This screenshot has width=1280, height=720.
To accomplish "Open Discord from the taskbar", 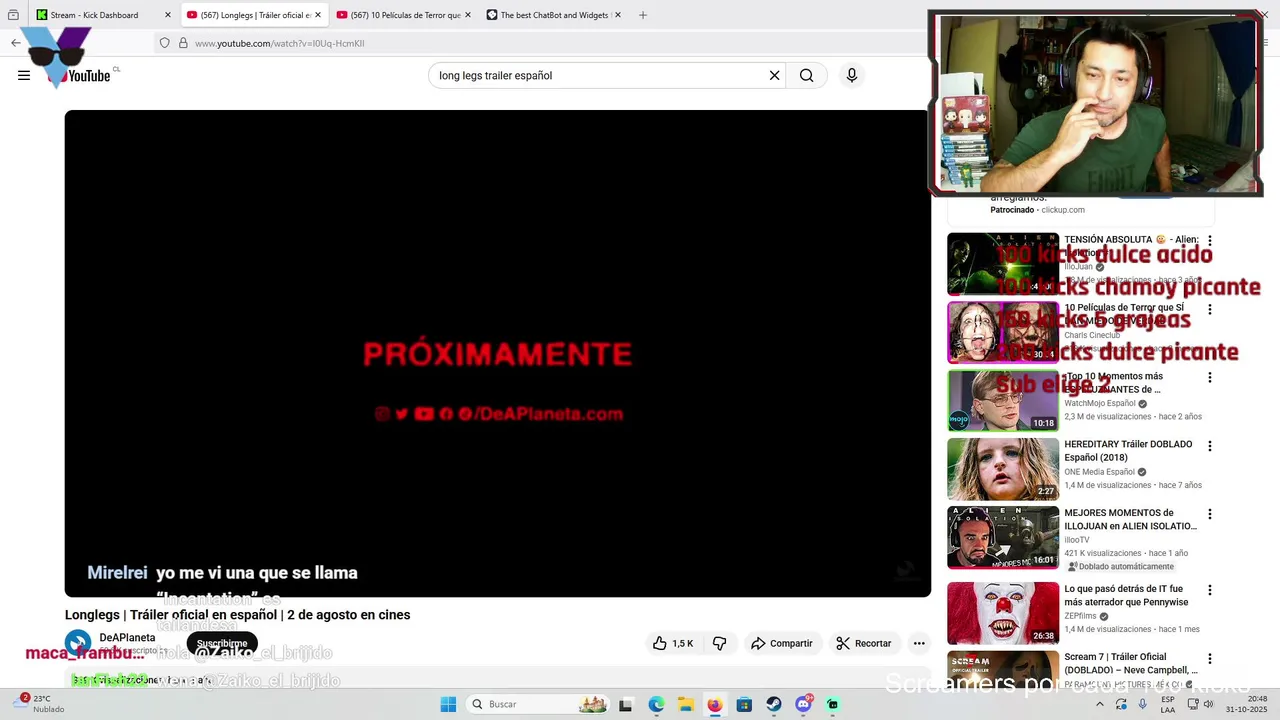I will tap(803, 704).
